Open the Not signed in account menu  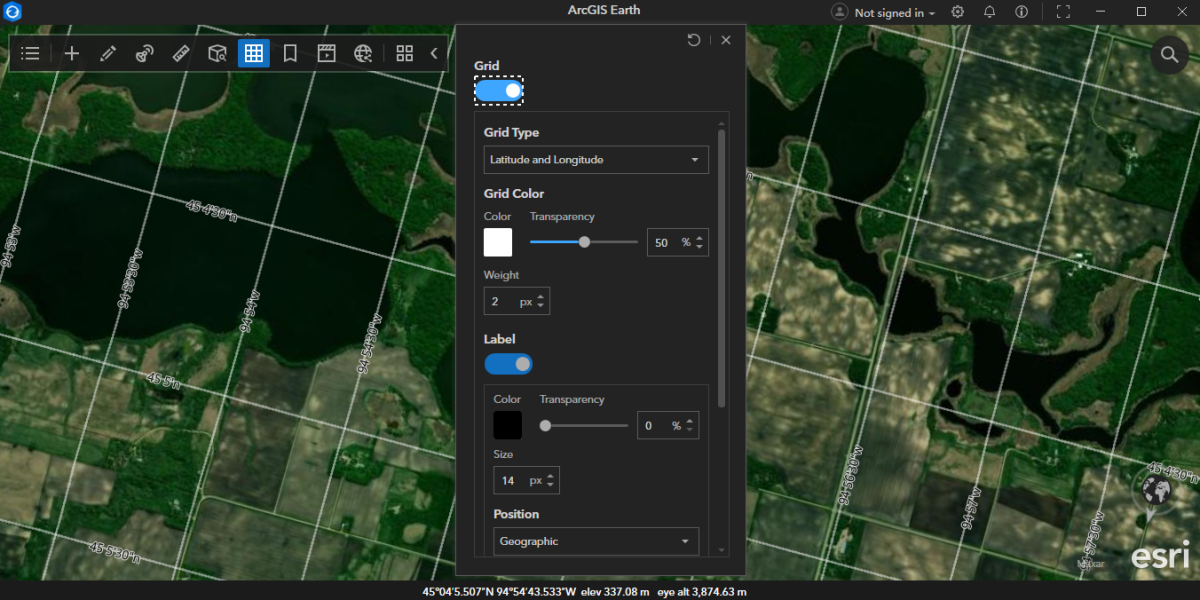tap(884, 13)
